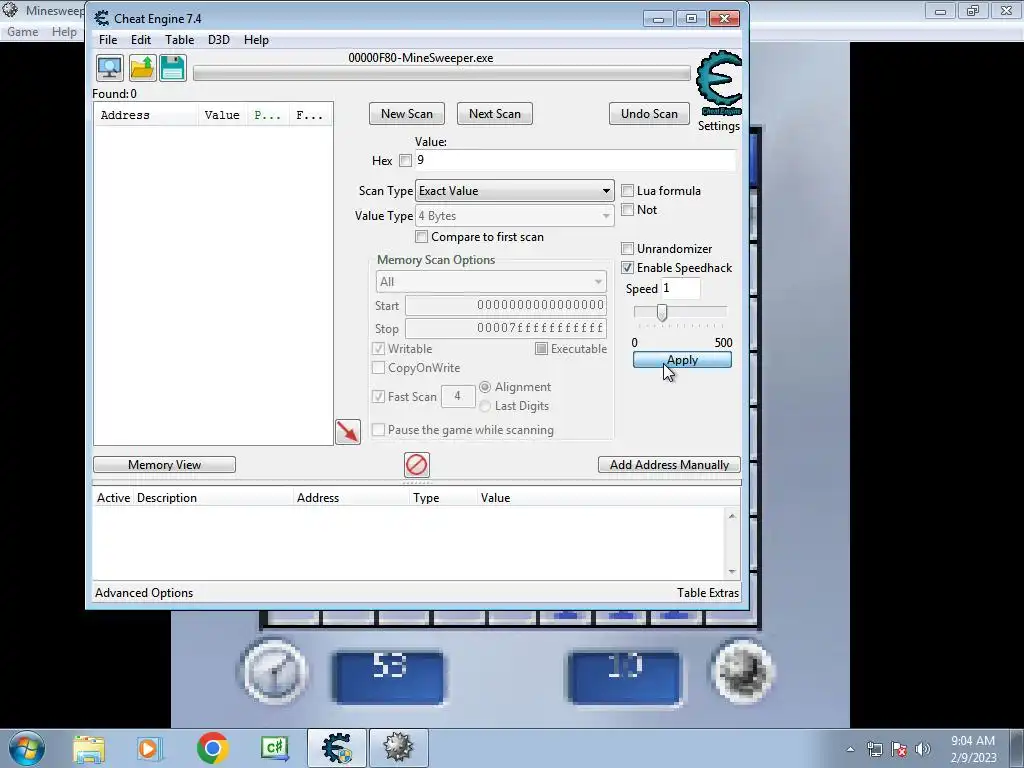Open Google Chrome from taskbar

coord(212,748)
